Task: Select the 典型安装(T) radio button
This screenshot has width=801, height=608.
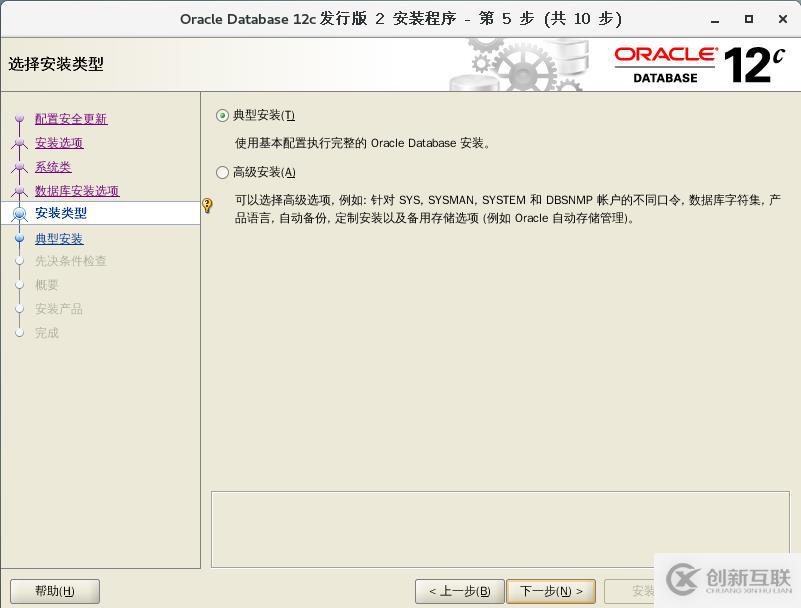Action: tap(222, 115)
